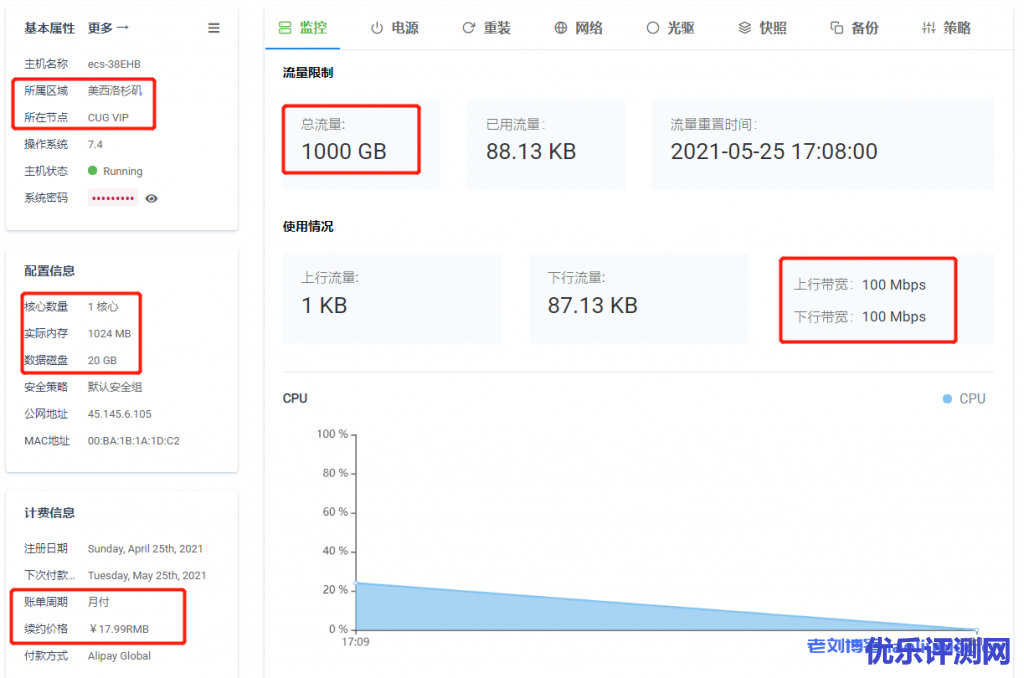Reveal system password with eye icon
The image size is (1024, 678).
(x=152, y=199)
